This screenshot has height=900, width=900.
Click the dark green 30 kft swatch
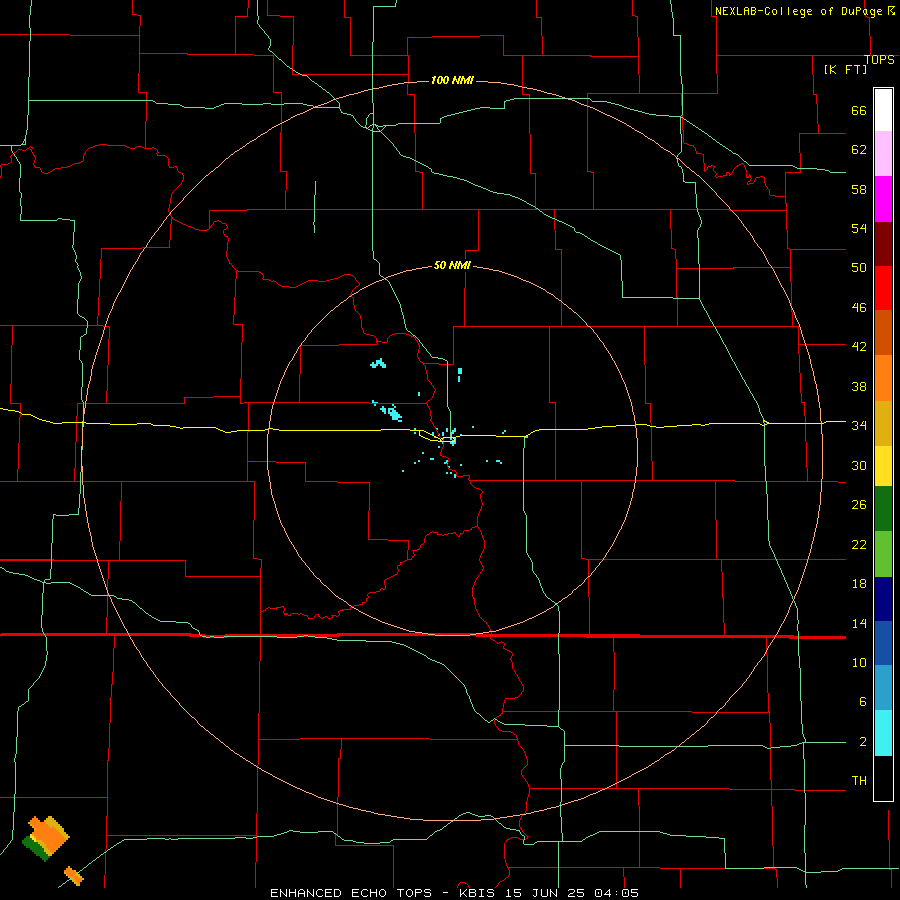(x=883, y=509)
